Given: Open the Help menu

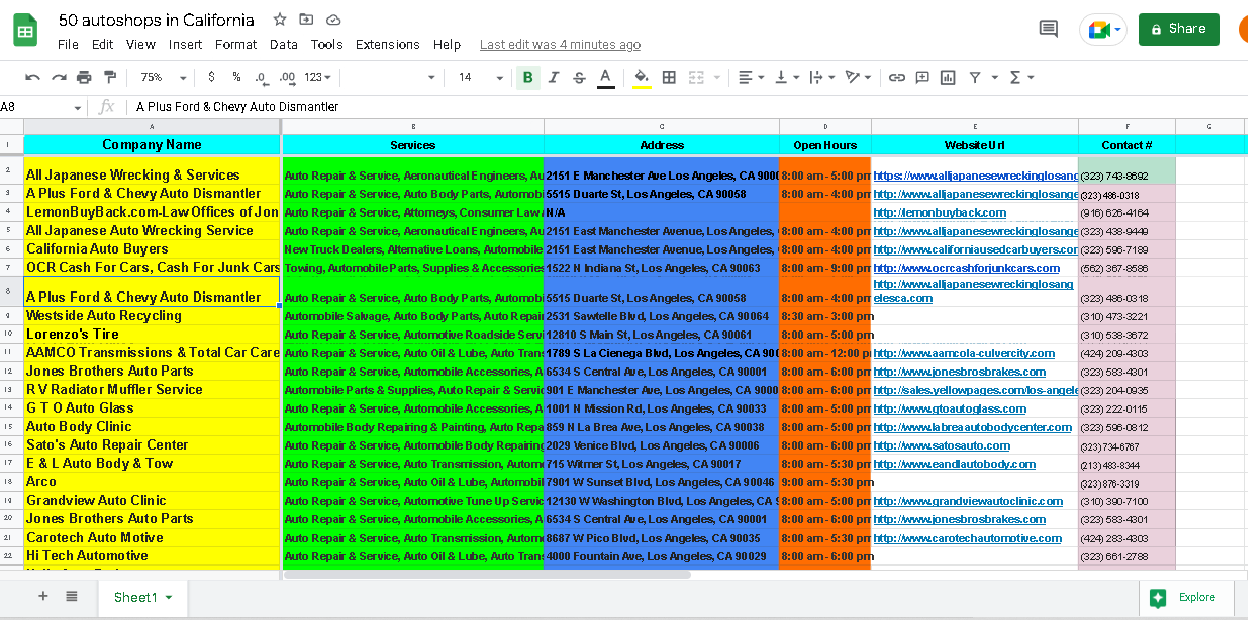Looking at the screenshot, I should pos(447,44).
